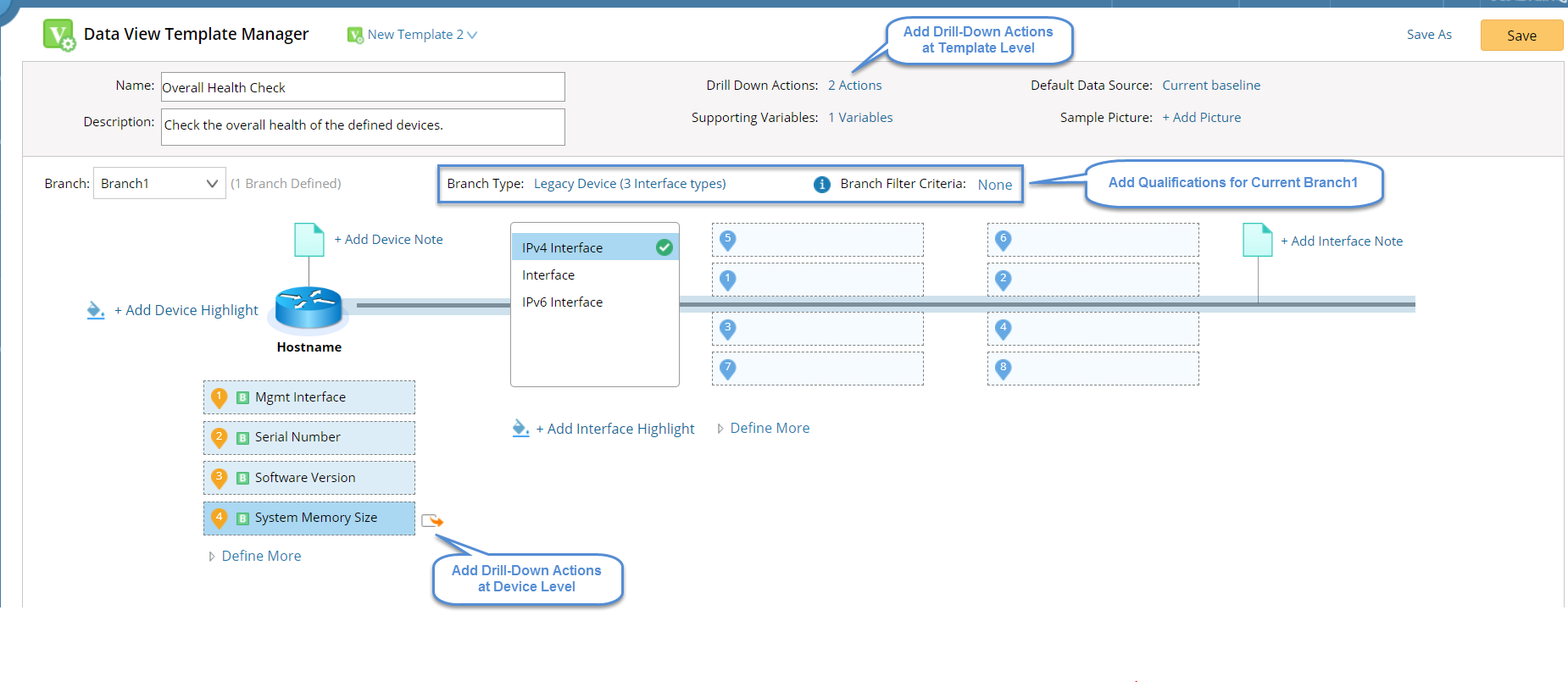
Task: Toggle the green checkmark on IPv4 Interface
Action: pos(664,247)
